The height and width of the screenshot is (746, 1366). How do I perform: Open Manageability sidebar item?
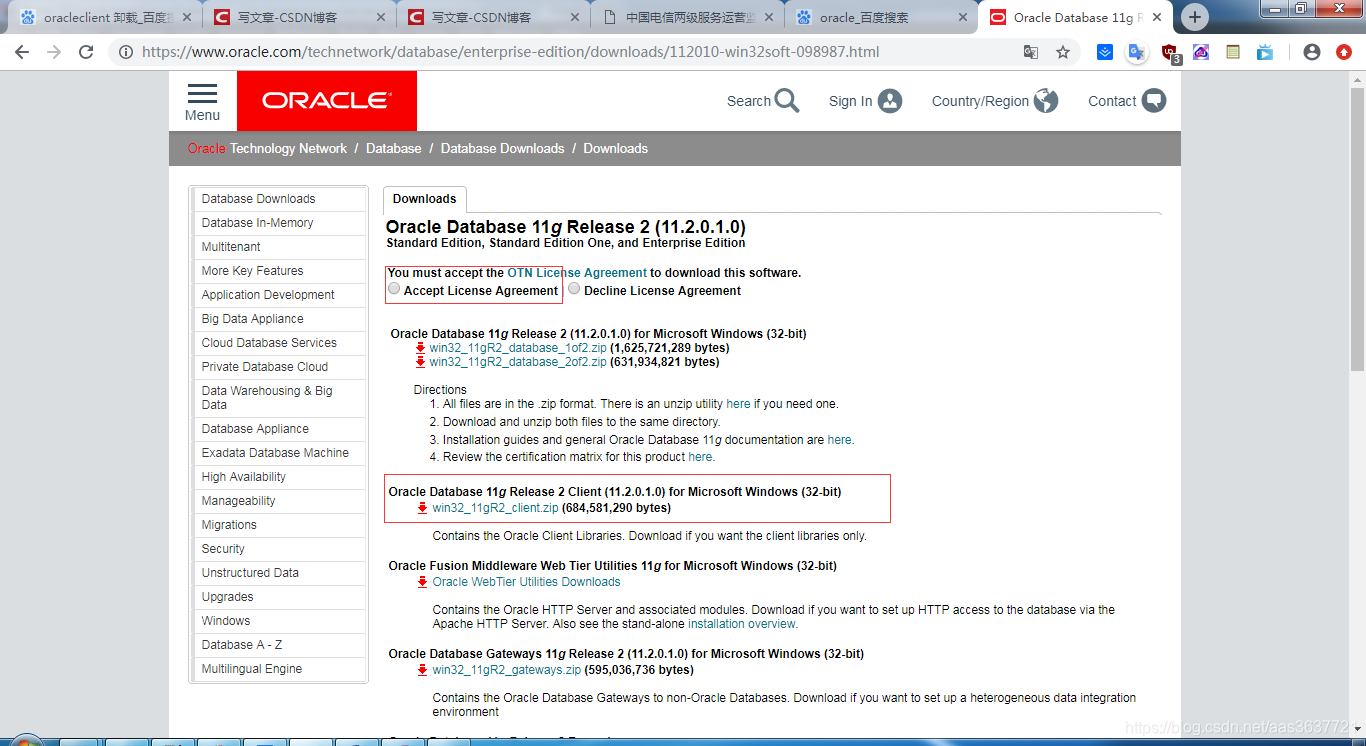coord(279,501)
